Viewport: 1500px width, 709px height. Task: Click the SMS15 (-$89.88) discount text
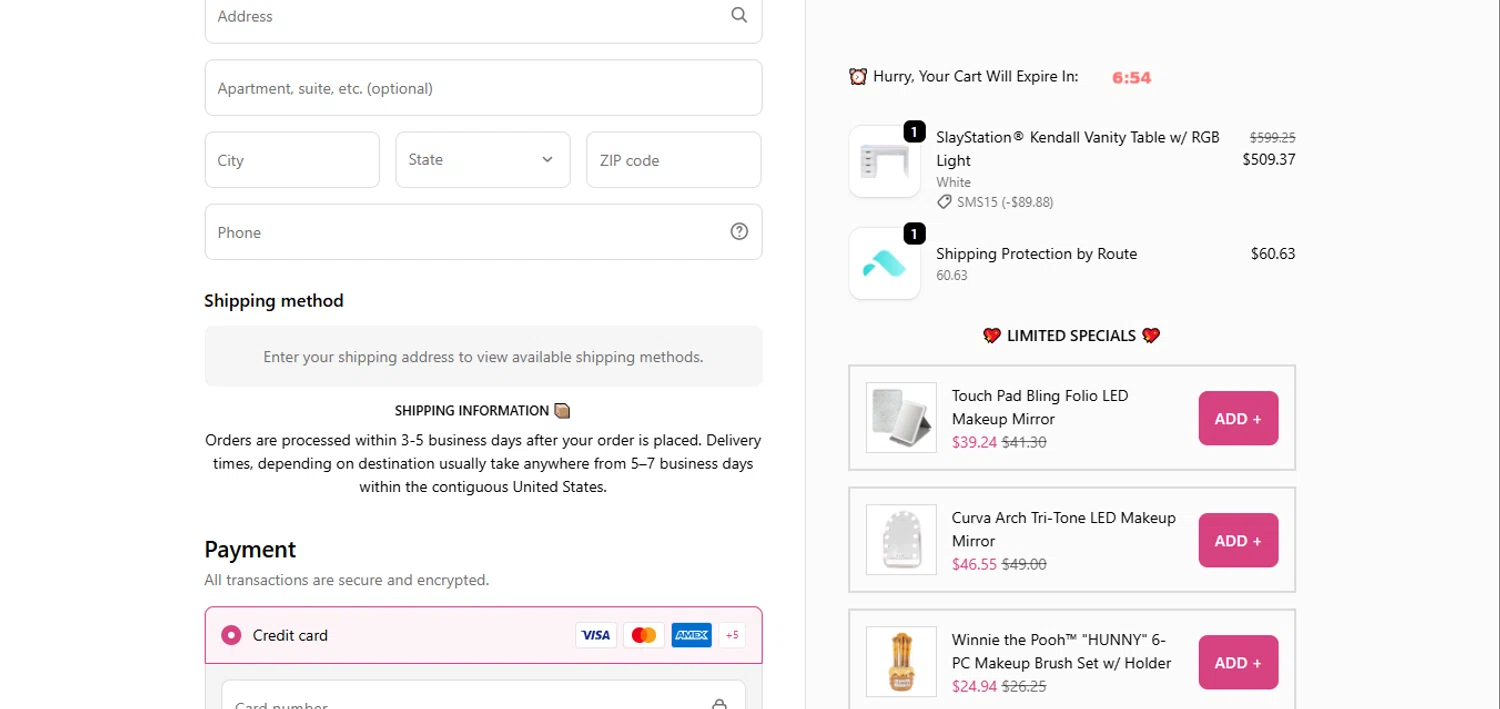click(x=1005, y=202)
